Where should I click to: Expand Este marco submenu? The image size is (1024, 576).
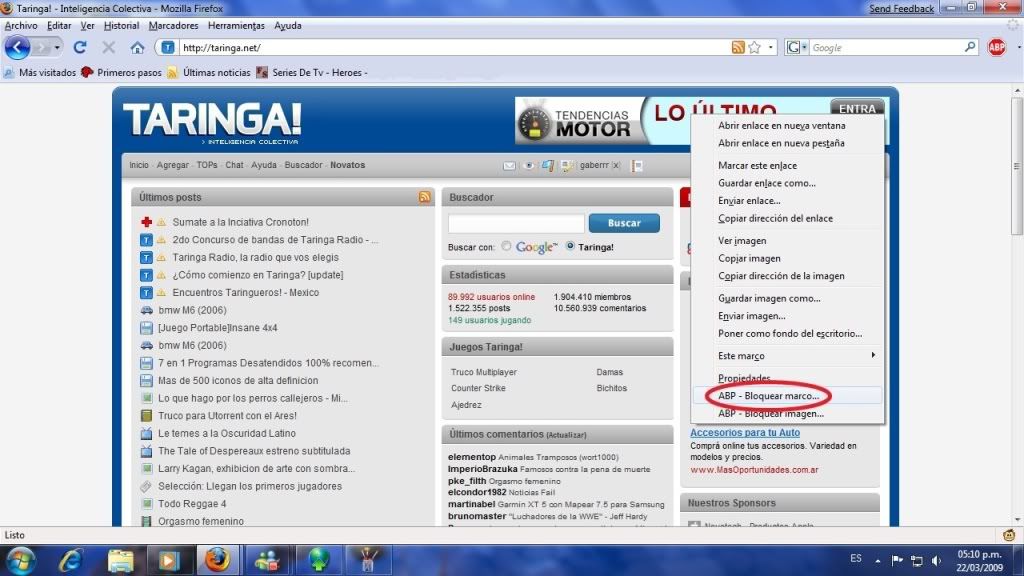pos(787,356)
